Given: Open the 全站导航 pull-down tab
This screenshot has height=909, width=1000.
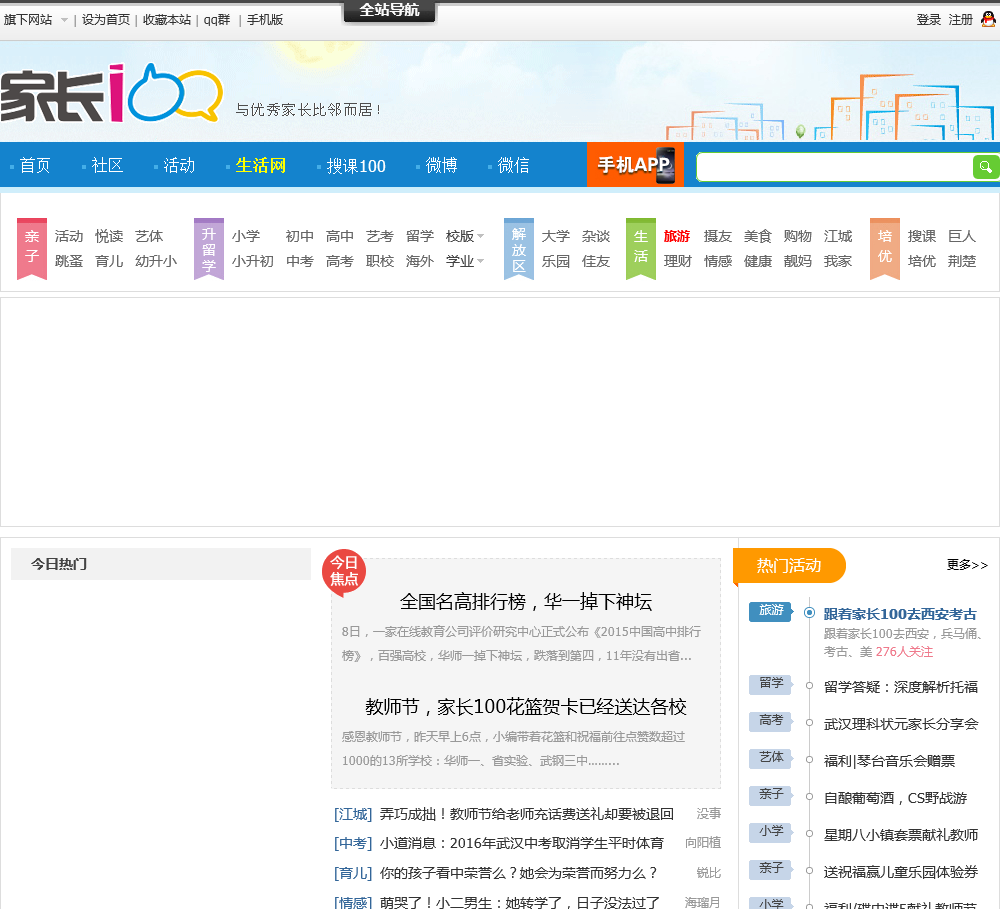Looking at the screenshot, I should [389, 11].
